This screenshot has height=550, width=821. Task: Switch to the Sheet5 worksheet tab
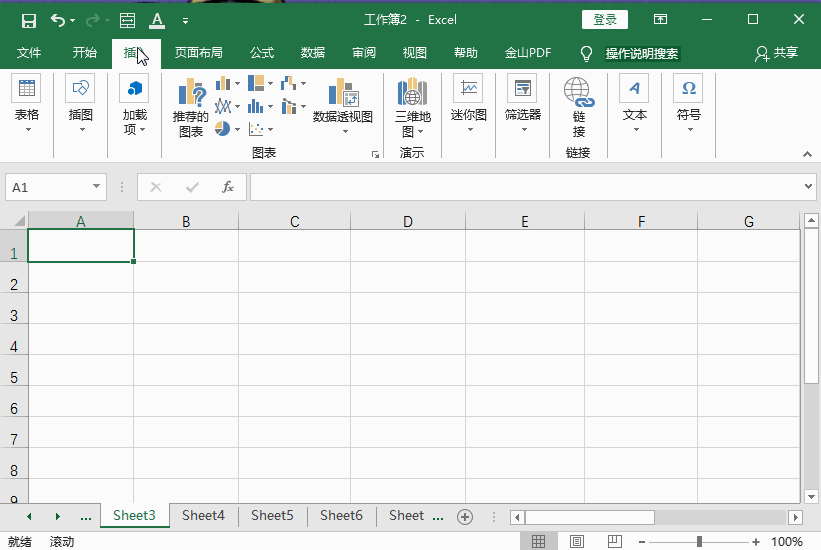click(x=272, y=516)
